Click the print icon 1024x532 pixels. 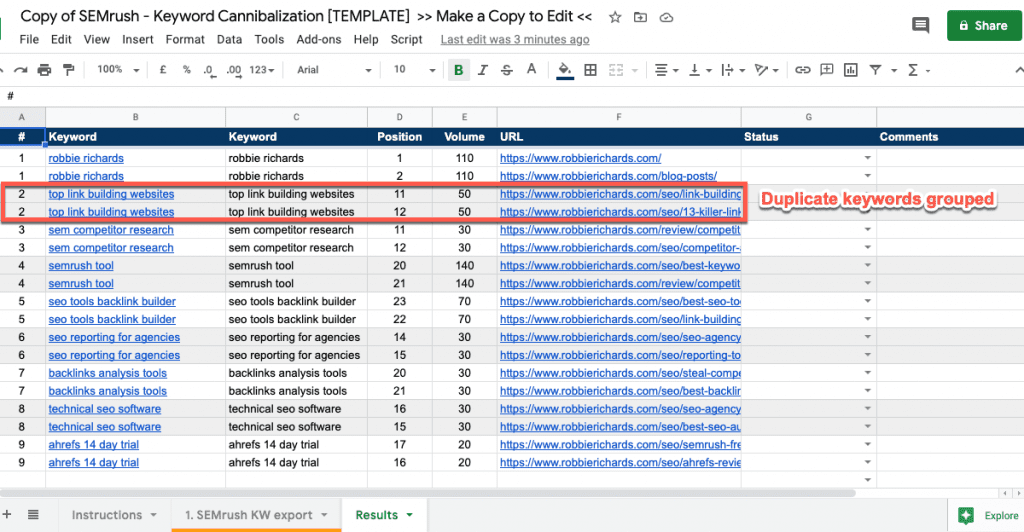[44, 70]
